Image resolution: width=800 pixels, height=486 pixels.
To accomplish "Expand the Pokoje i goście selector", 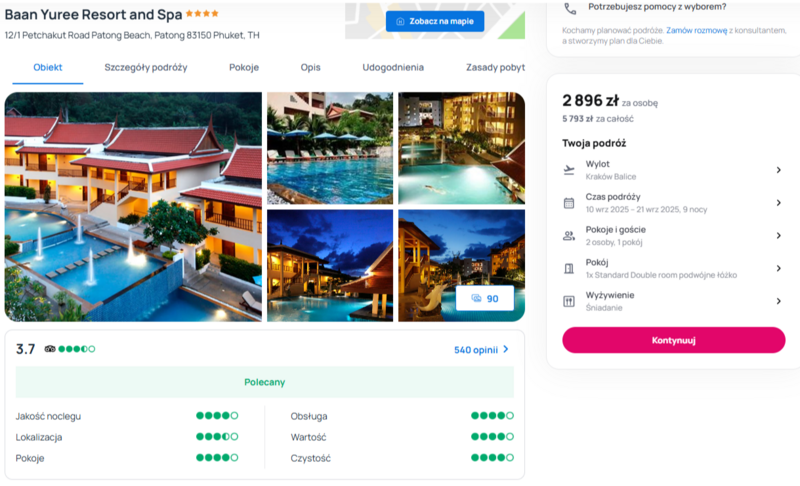I will point(673,236).
